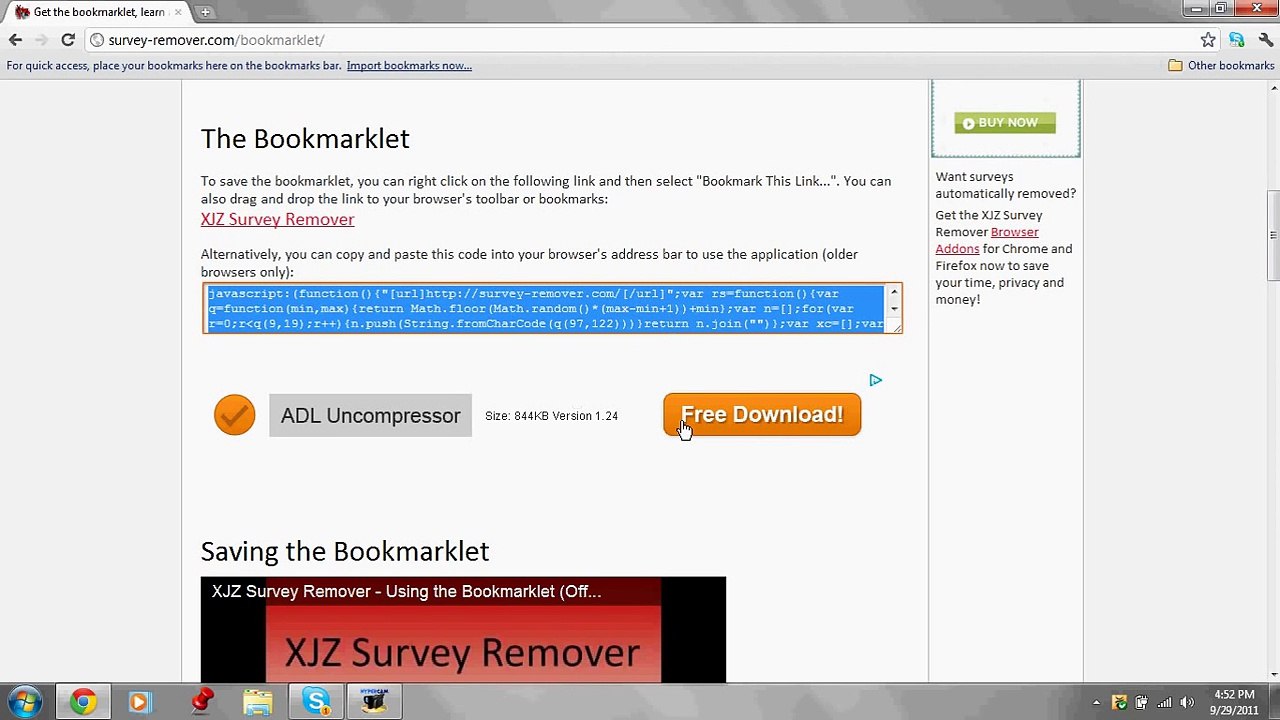Open Chrome wrench settings menu

(1266, 40)
